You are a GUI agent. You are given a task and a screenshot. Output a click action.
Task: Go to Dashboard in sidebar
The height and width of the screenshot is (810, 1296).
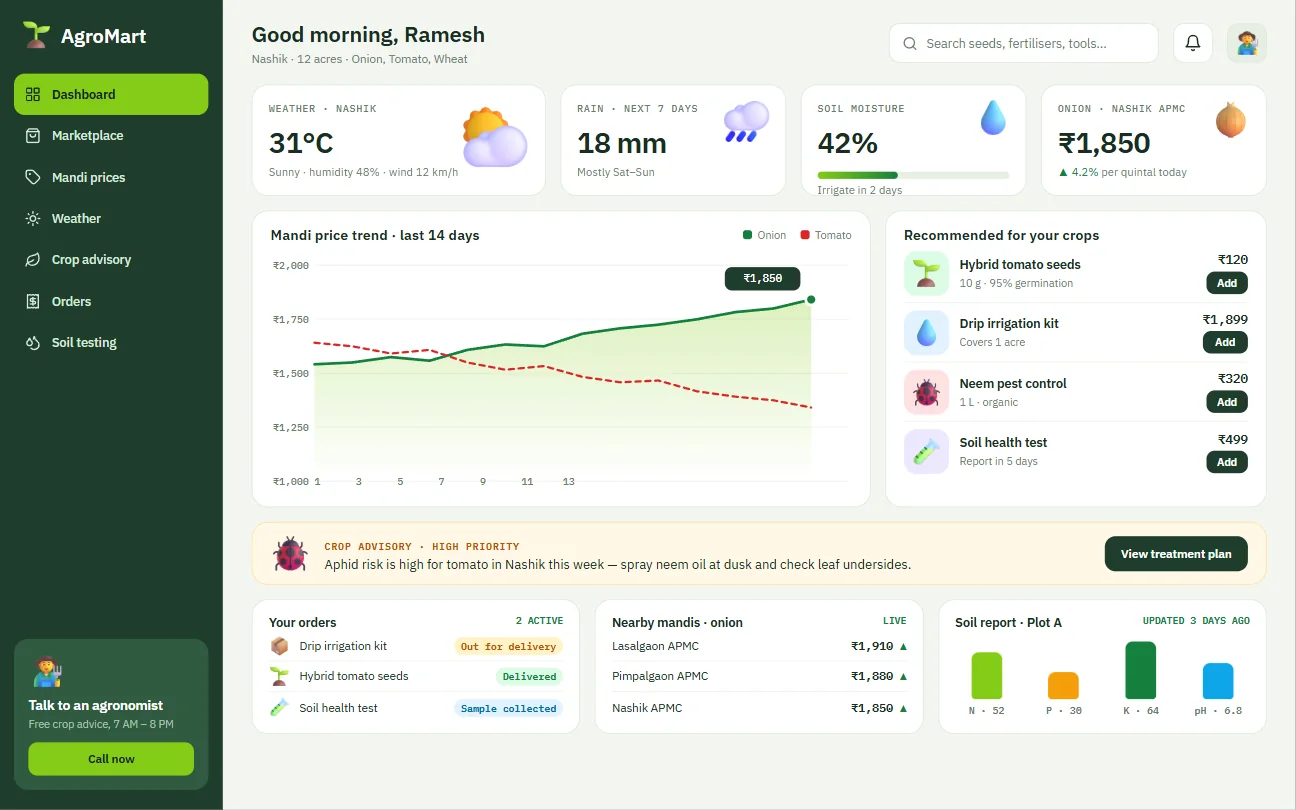tap(111, 94)
